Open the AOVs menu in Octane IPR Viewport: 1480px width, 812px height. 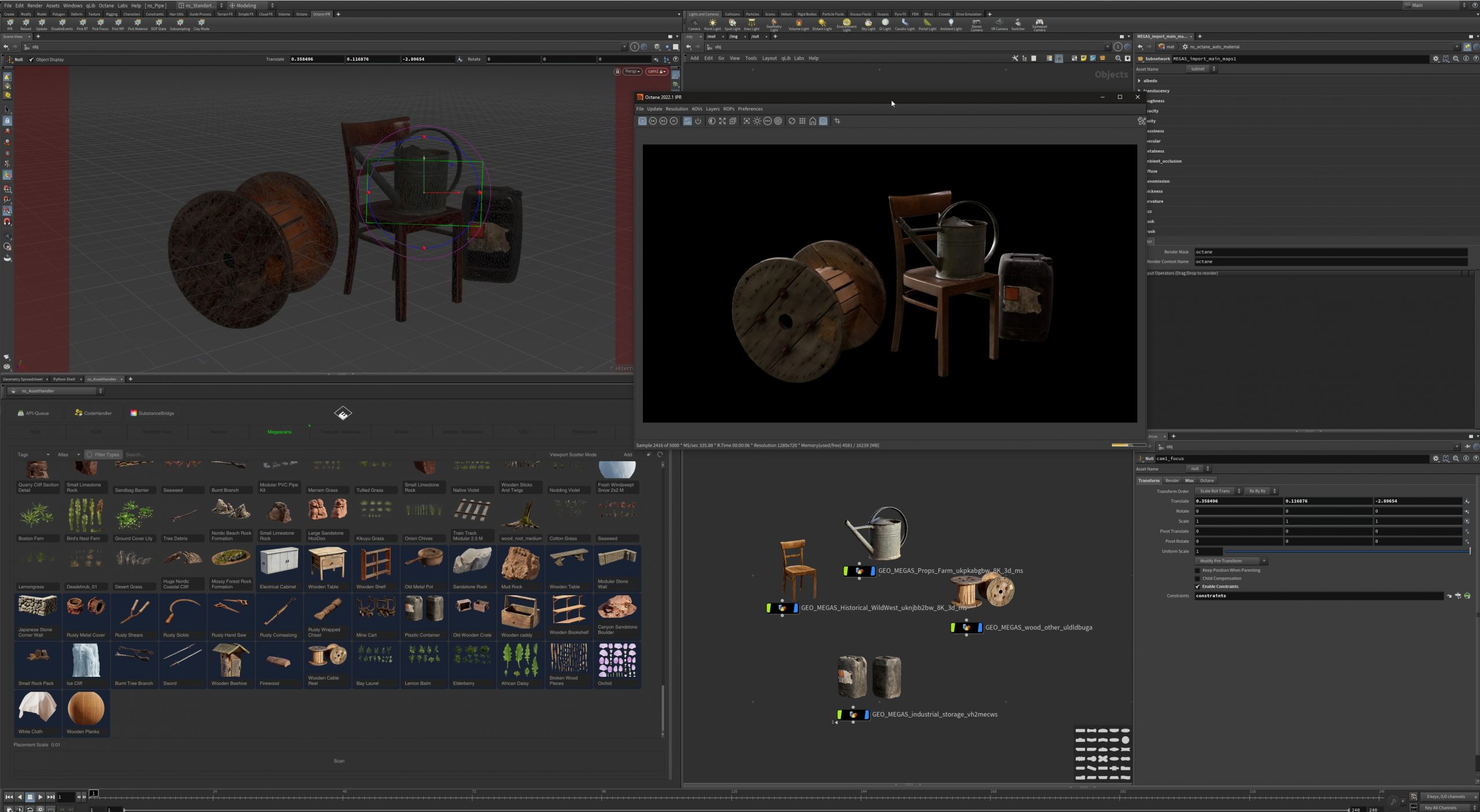tap(697, 109)
